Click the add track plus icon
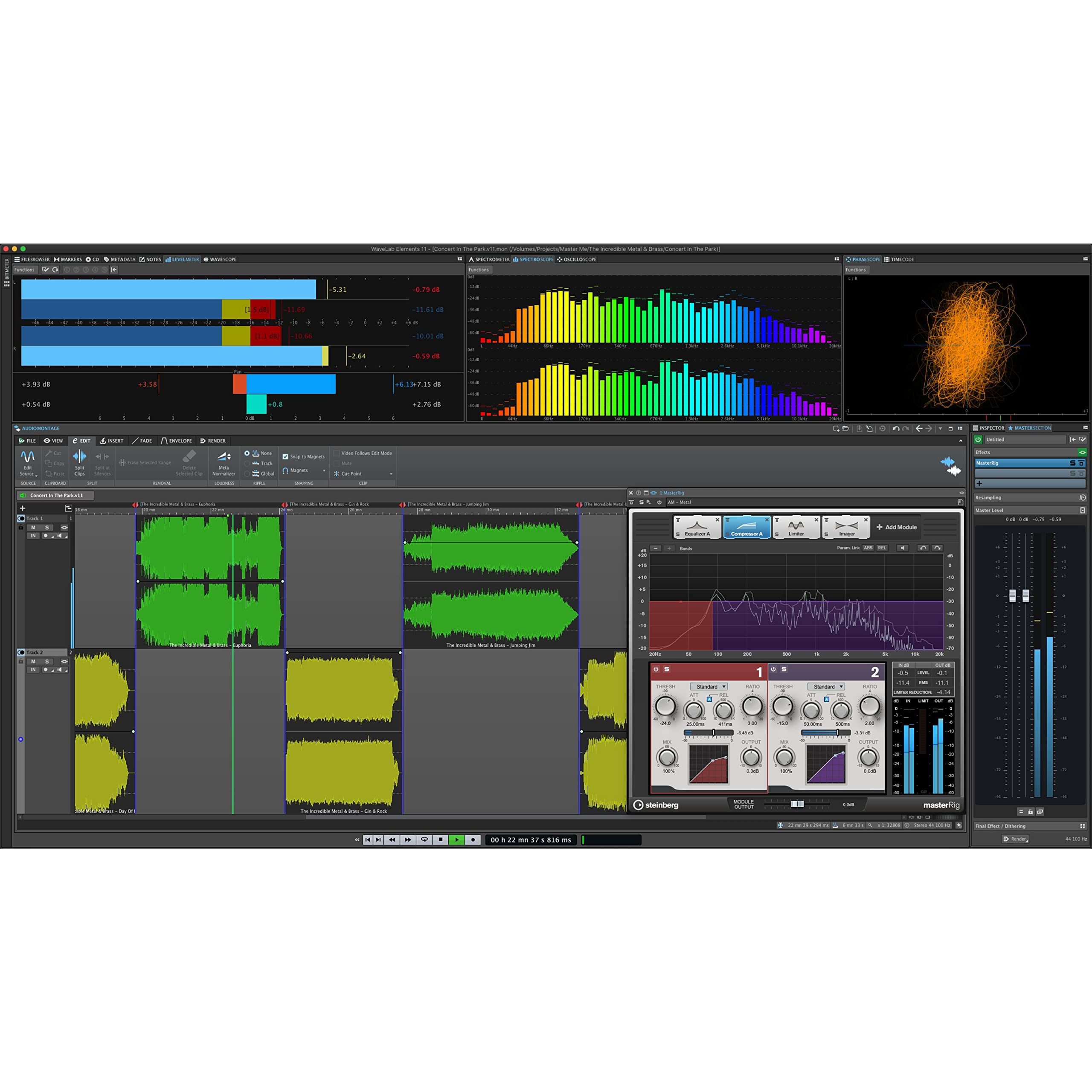The width and height of the screenshot is (1092, 1092). click(x=23, y=508)
